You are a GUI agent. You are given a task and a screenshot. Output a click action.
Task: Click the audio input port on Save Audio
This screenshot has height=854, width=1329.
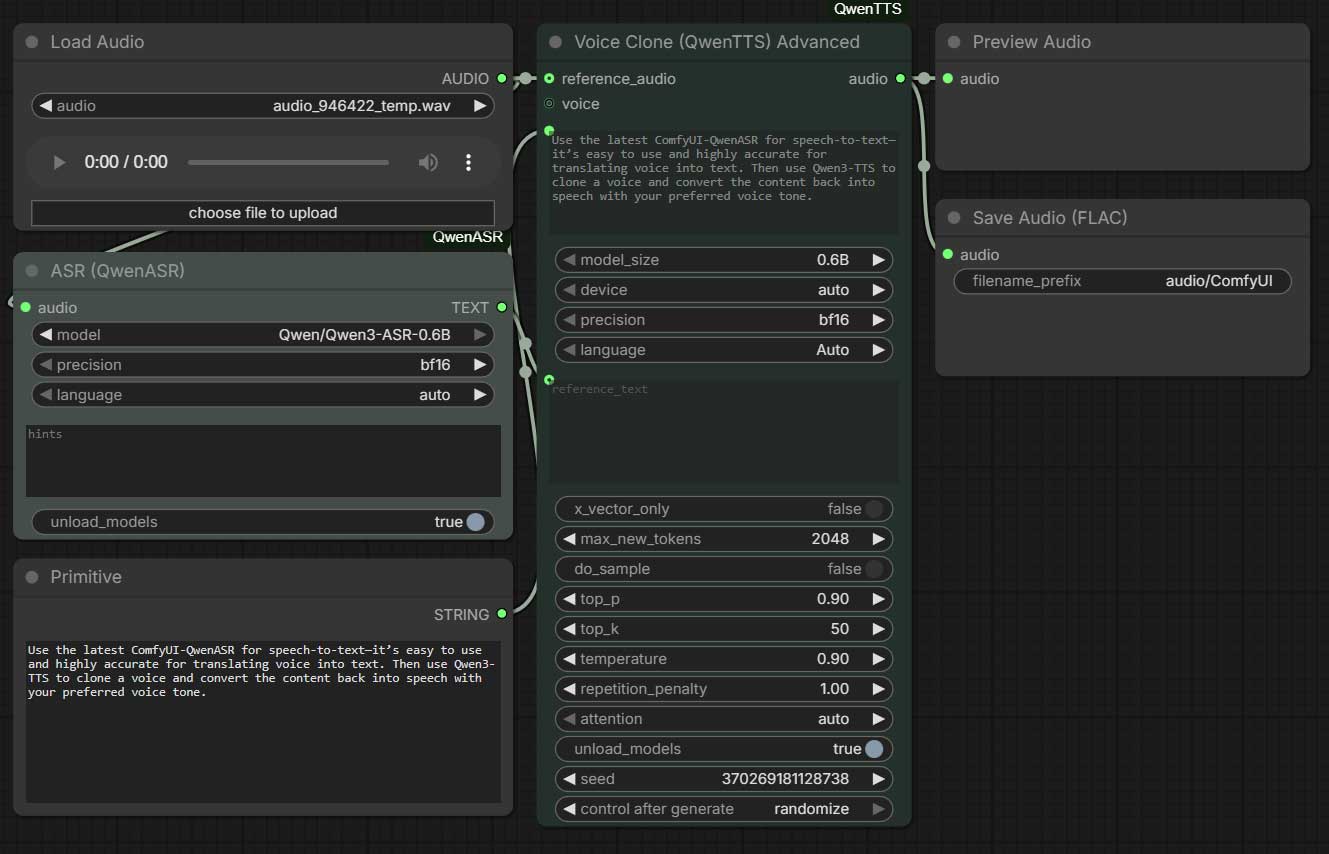click(x=948, y=254)
